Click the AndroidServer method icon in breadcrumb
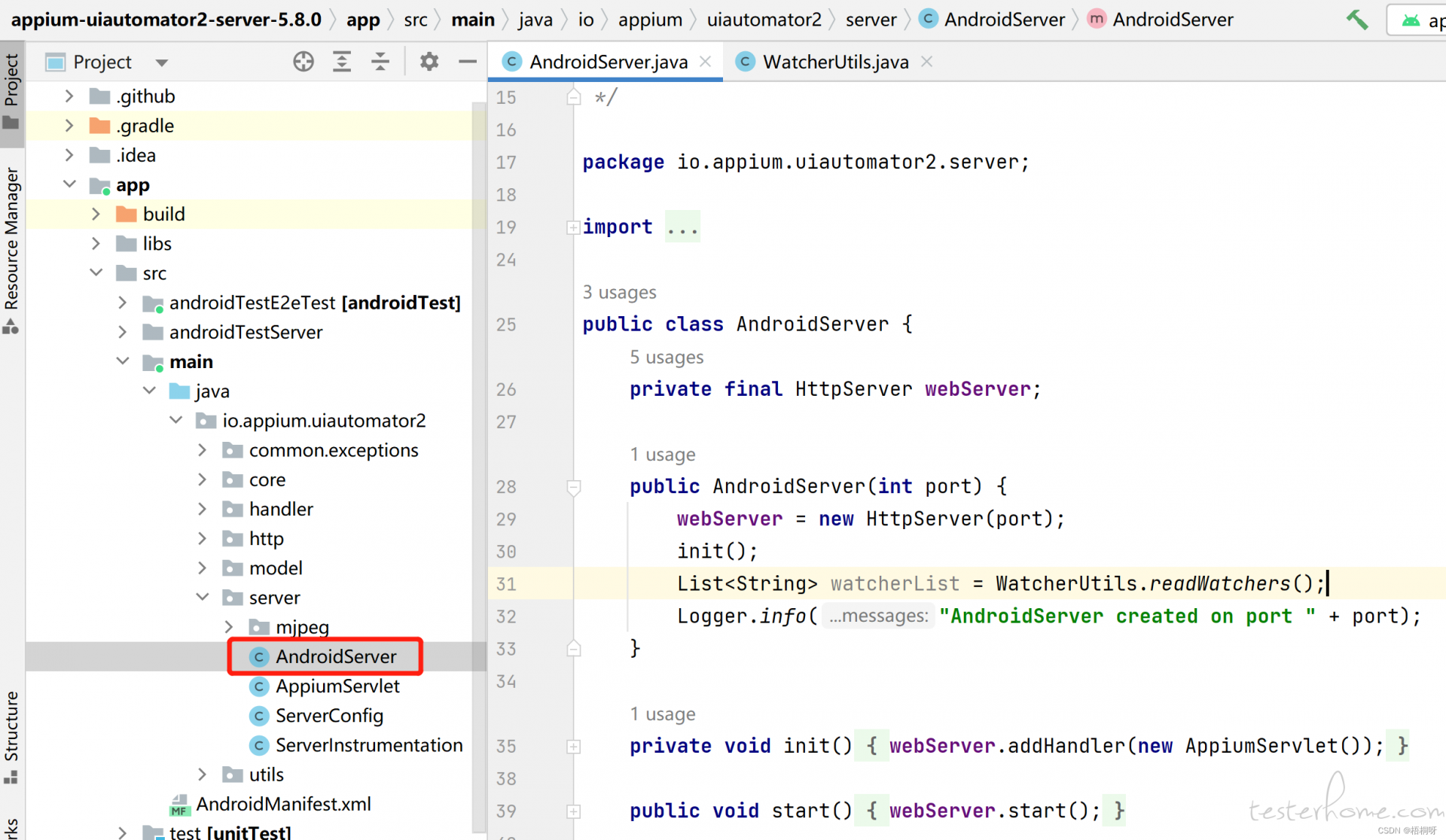The image size is (1446, 840). pos(1097,19)
